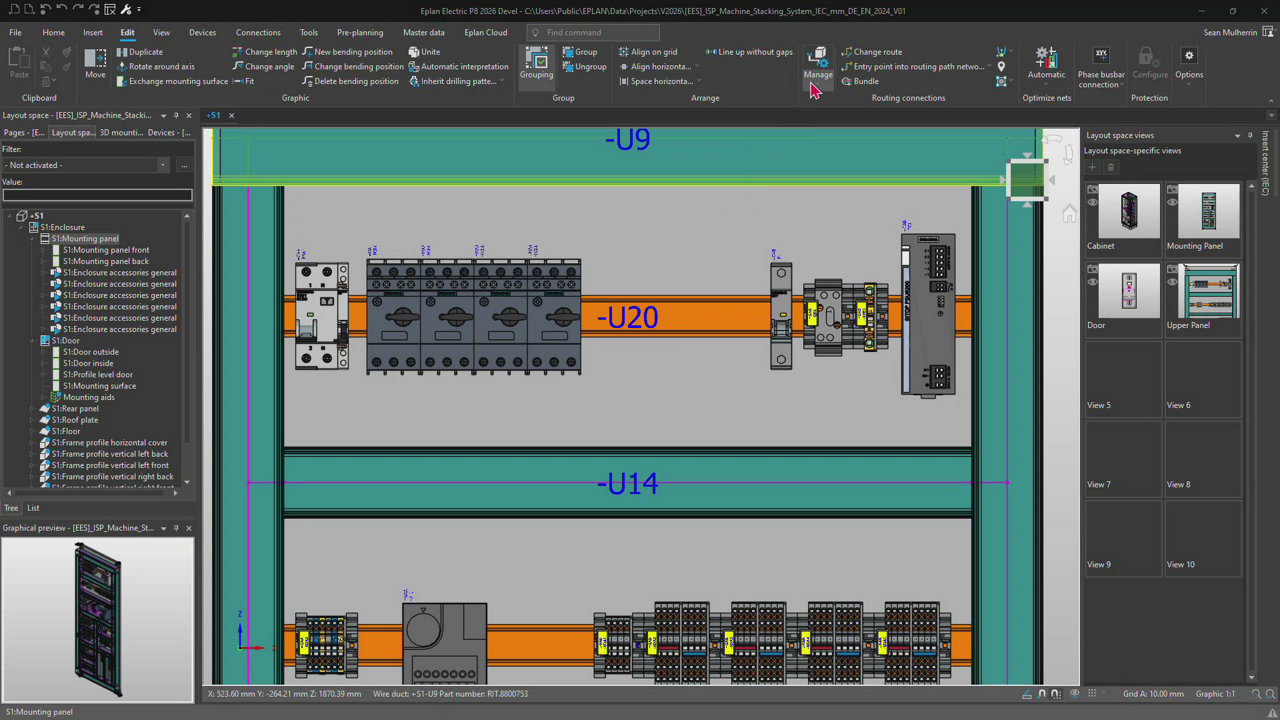Screen dimensions: 1280x720
Task: Select the Upper Panel view thumbnail
Action: point(1209,292)
